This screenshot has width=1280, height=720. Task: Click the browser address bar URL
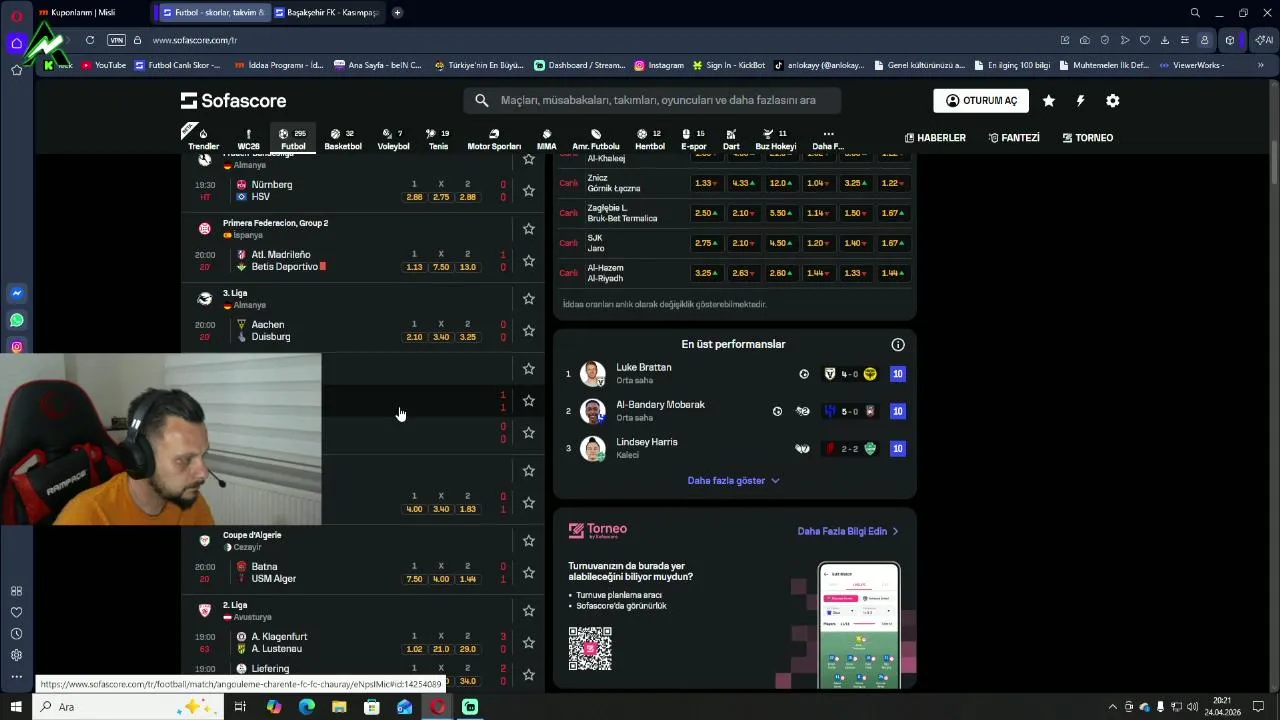click(x=194, y=40)
